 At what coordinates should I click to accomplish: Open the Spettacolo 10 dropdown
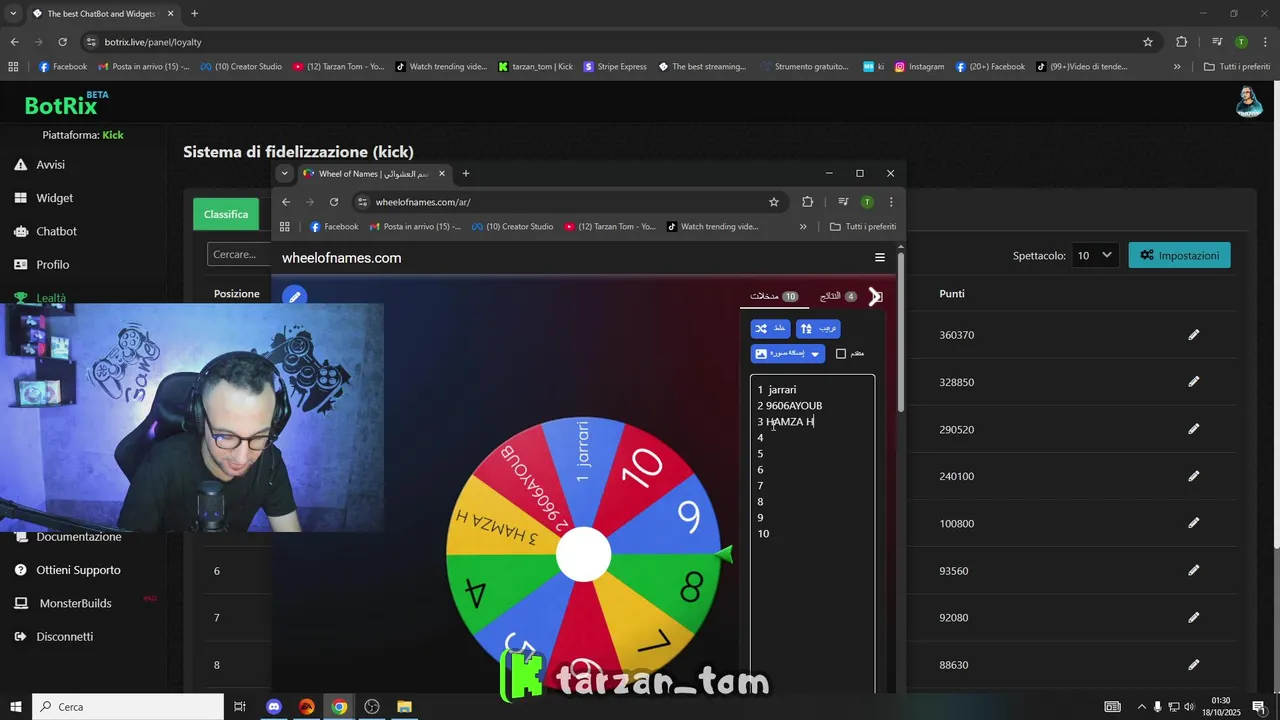pos(1094,255)
